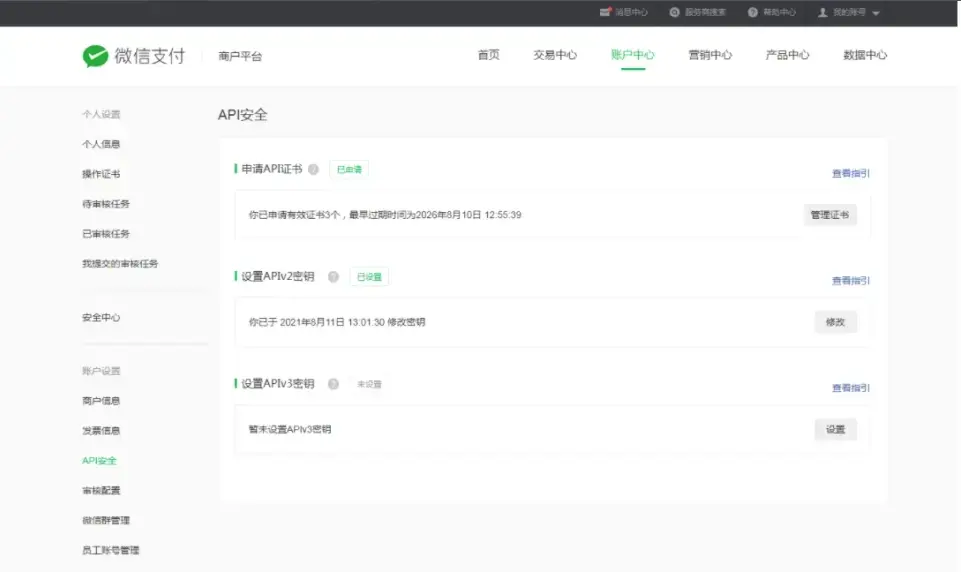Click the help icon beside 申请API证书

coord(313,170)
